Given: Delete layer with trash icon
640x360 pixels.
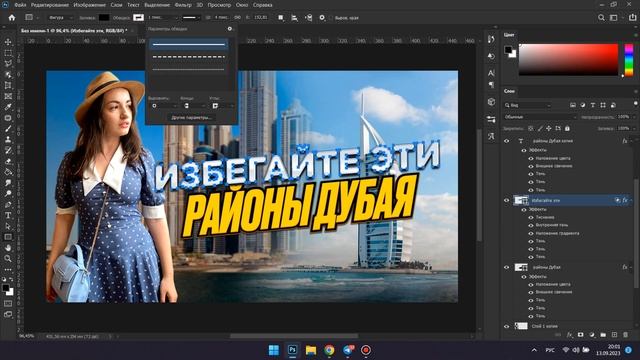Looking at the screenshot, I should click(625, 335).
